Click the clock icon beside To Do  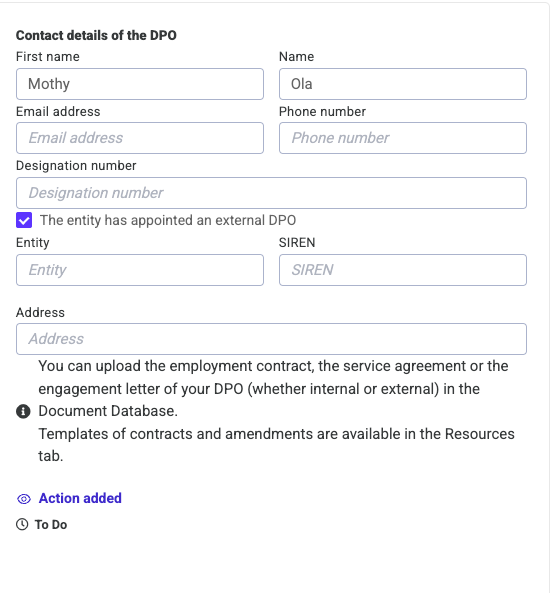pyautogui.click(x=22, y=525)
